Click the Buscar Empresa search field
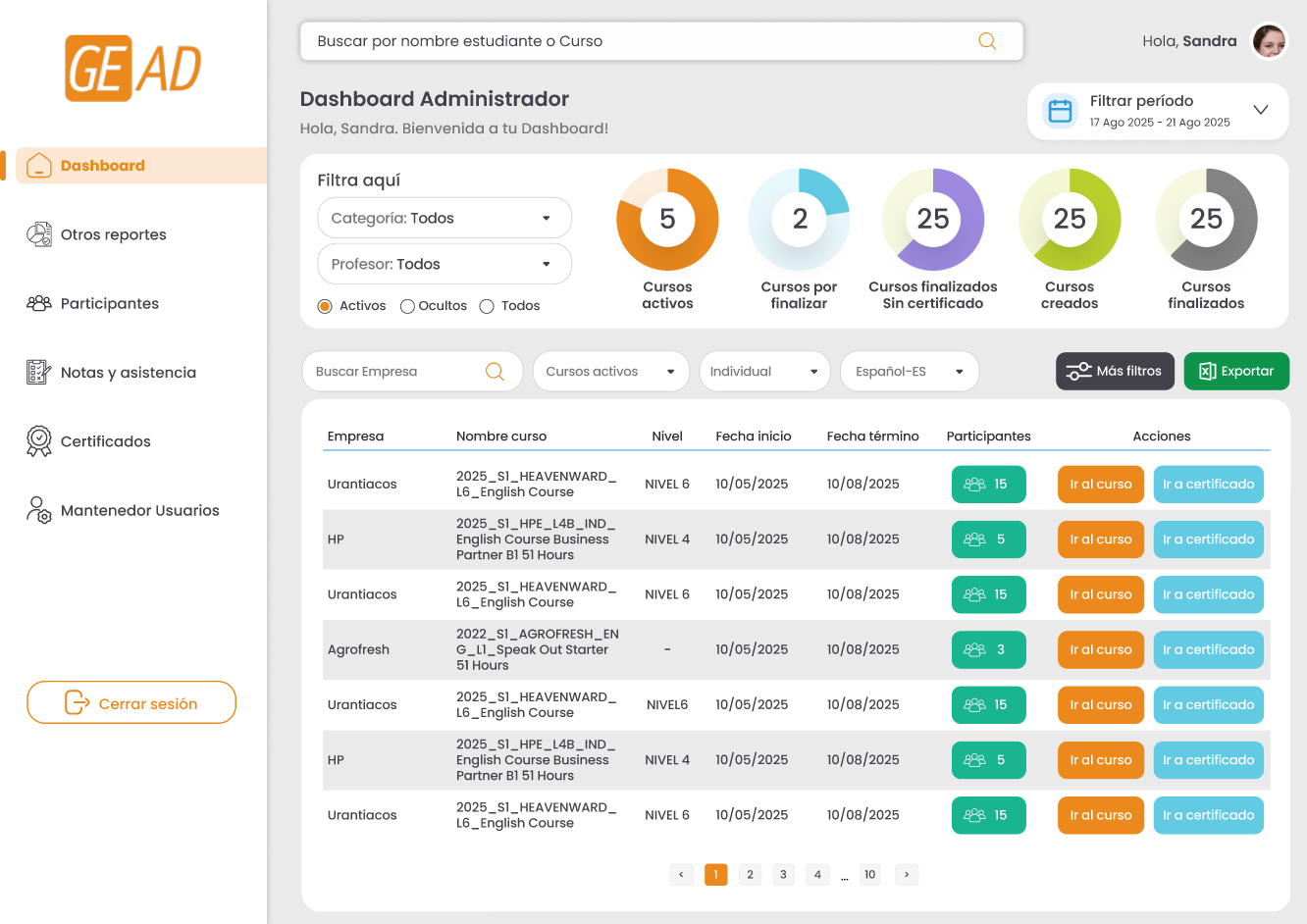The image size is (1307, 924). tap(412, 372)
